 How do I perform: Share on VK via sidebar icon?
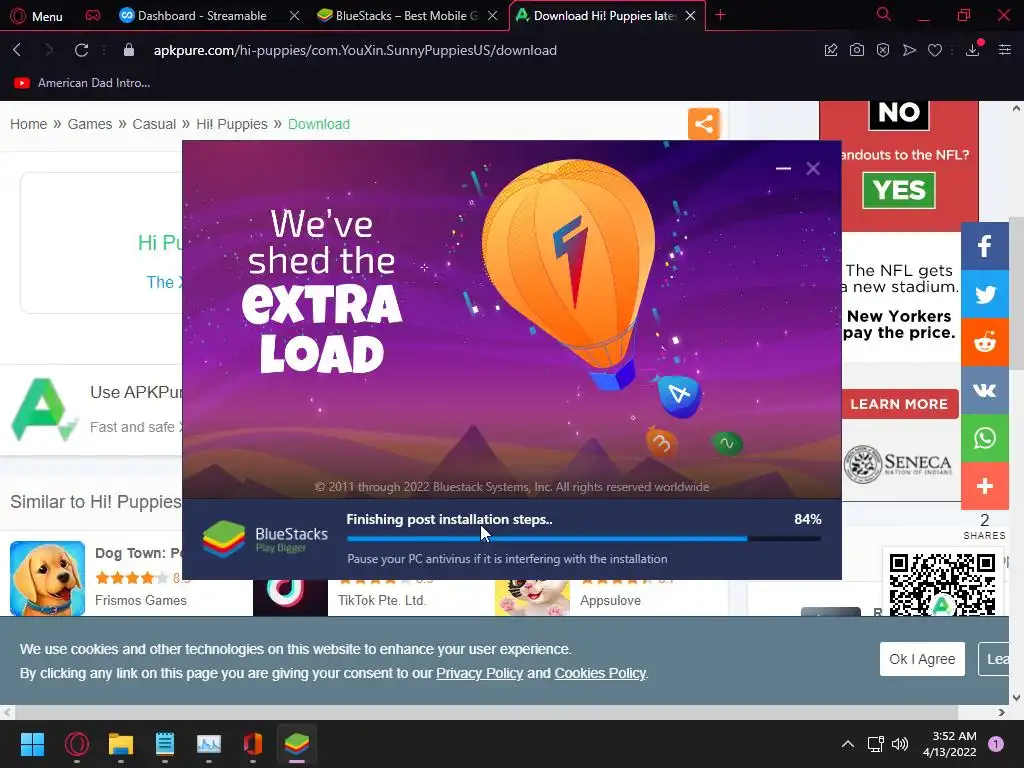[985, 390]
